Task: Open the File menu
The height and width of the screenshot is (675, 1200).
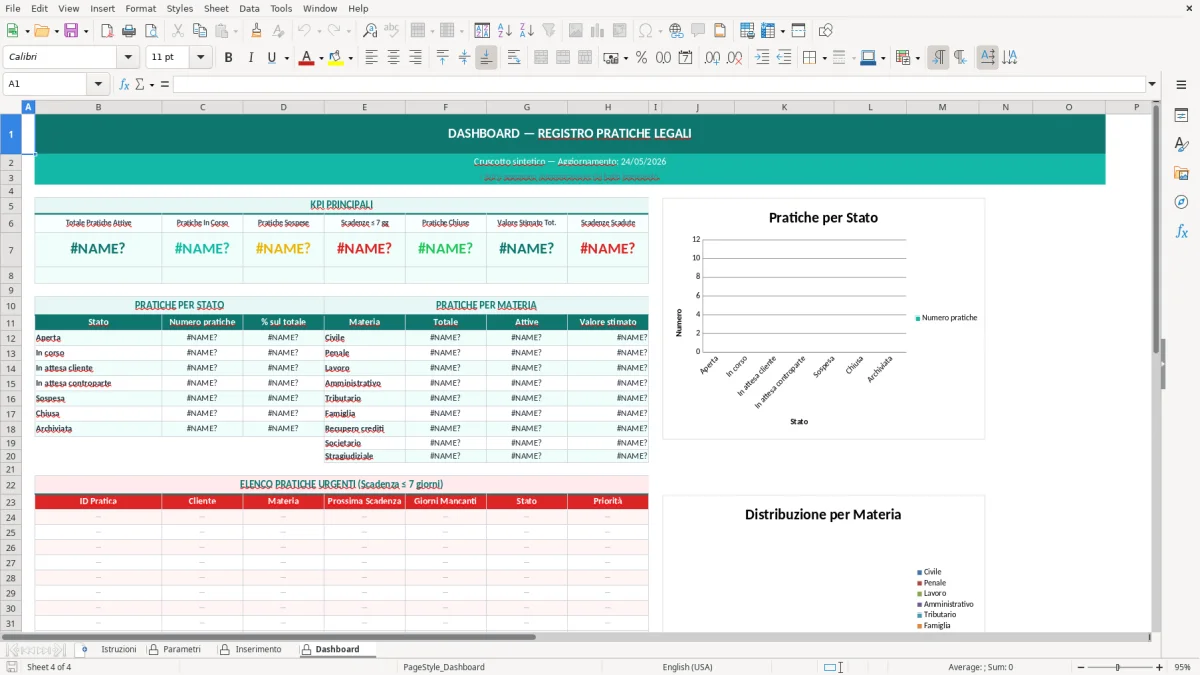Action: pos(13,8)
